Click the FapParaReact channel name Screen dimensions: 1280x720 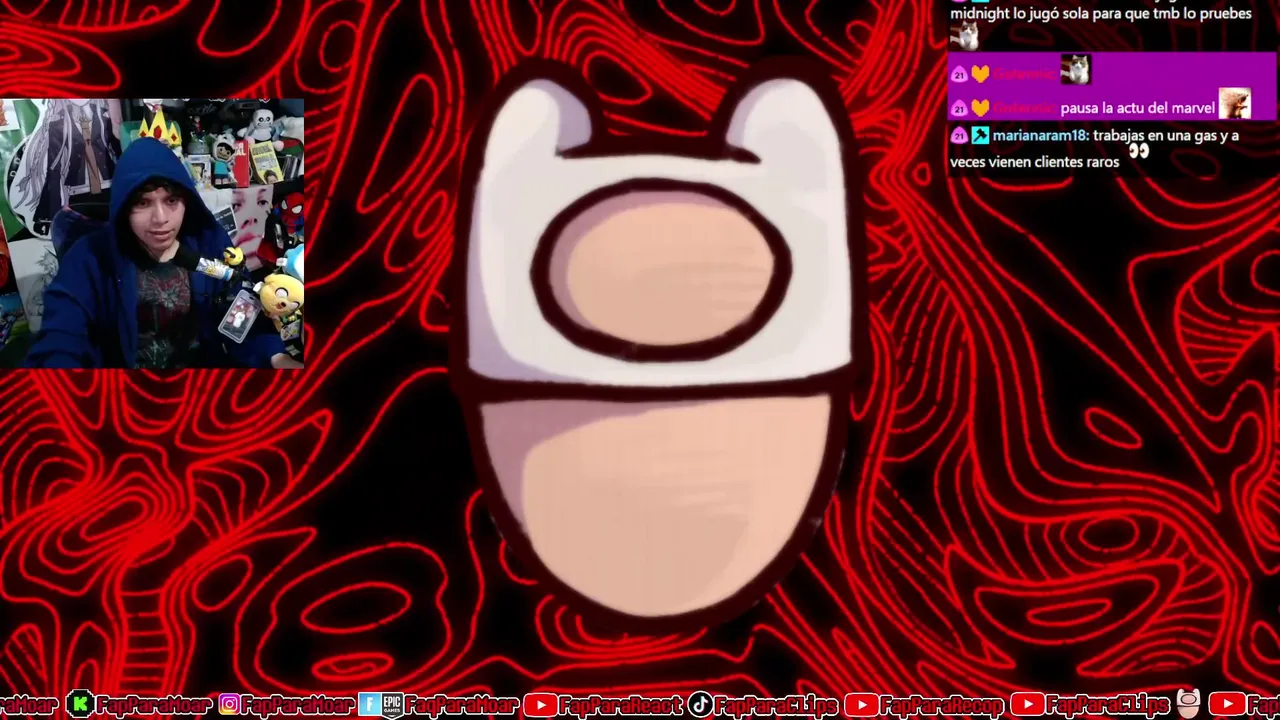(620, 705)
